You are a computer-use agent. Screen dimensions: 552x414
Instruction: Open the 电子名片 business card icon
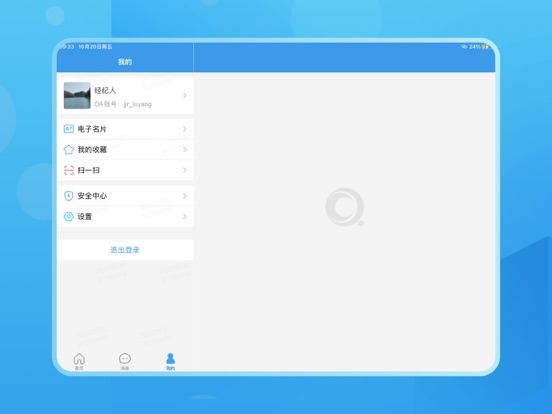click(x=69, y=129)
